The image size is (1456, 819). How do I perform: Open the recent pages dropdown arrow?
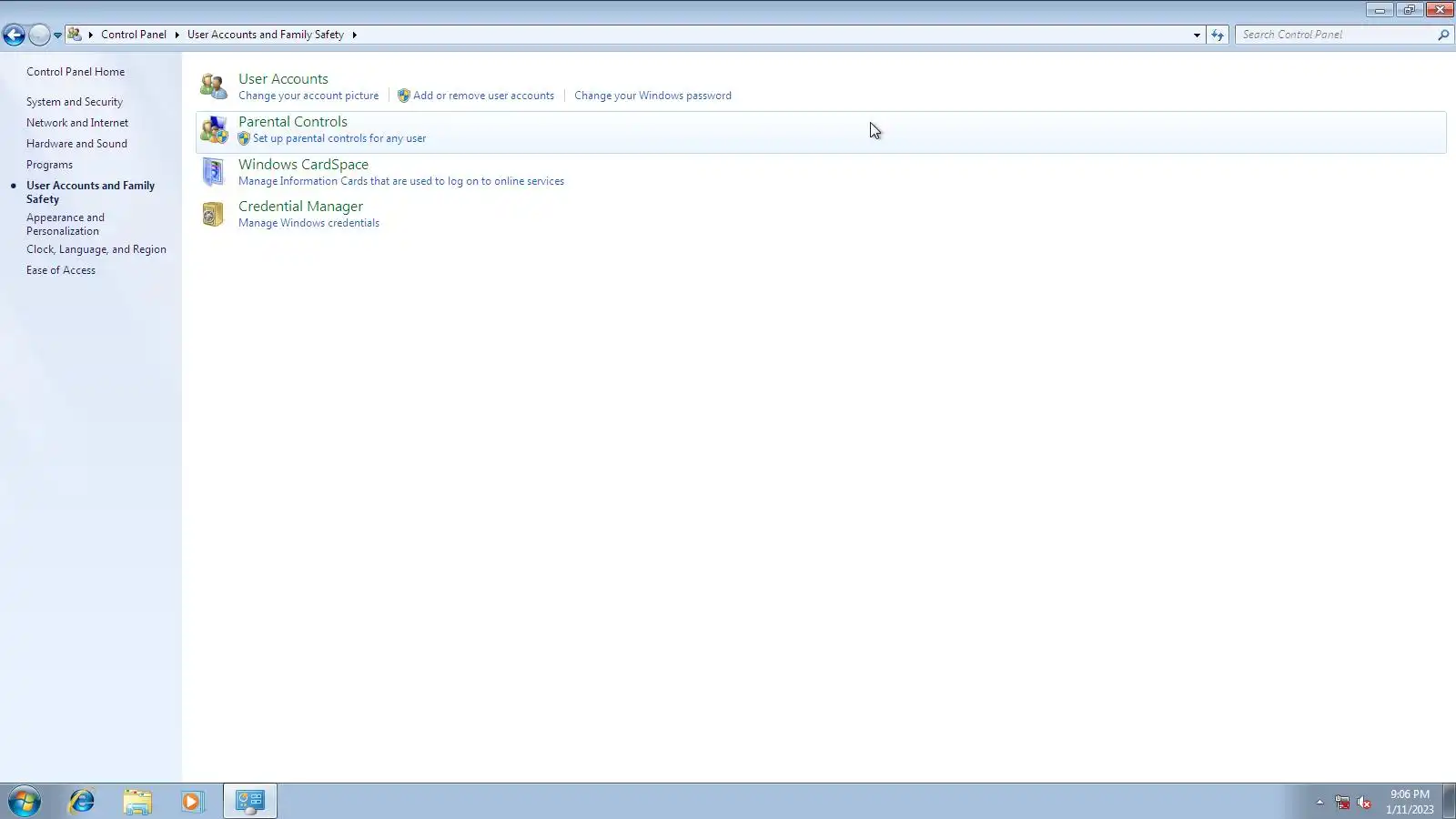point(57,35)
